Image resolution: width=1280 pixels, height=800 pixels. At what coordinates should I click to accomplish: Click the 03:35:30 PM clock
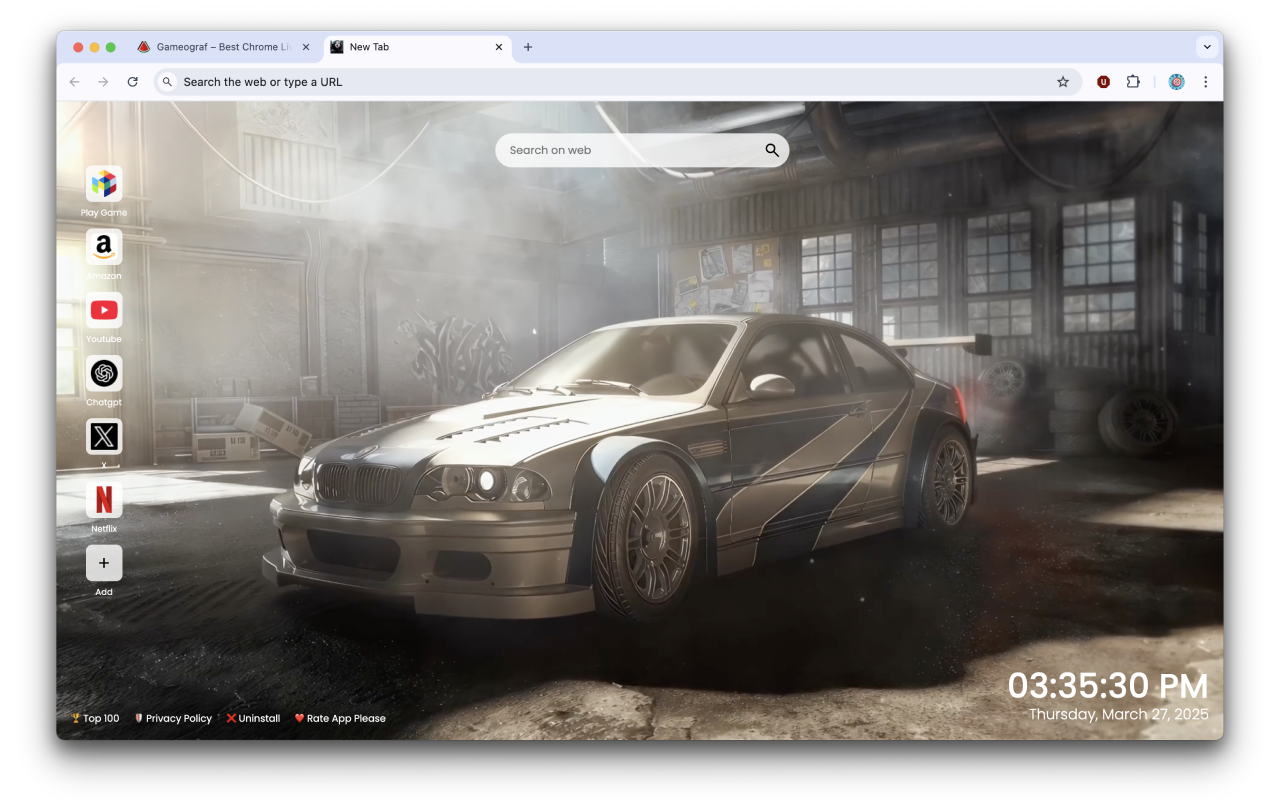1108,686
